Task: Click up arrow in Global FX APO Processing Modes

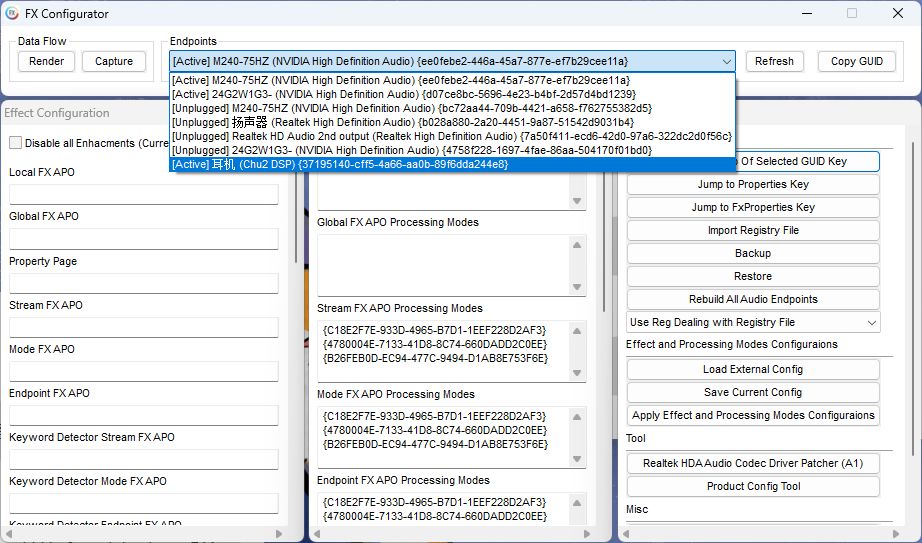Action: click(577, 245)
